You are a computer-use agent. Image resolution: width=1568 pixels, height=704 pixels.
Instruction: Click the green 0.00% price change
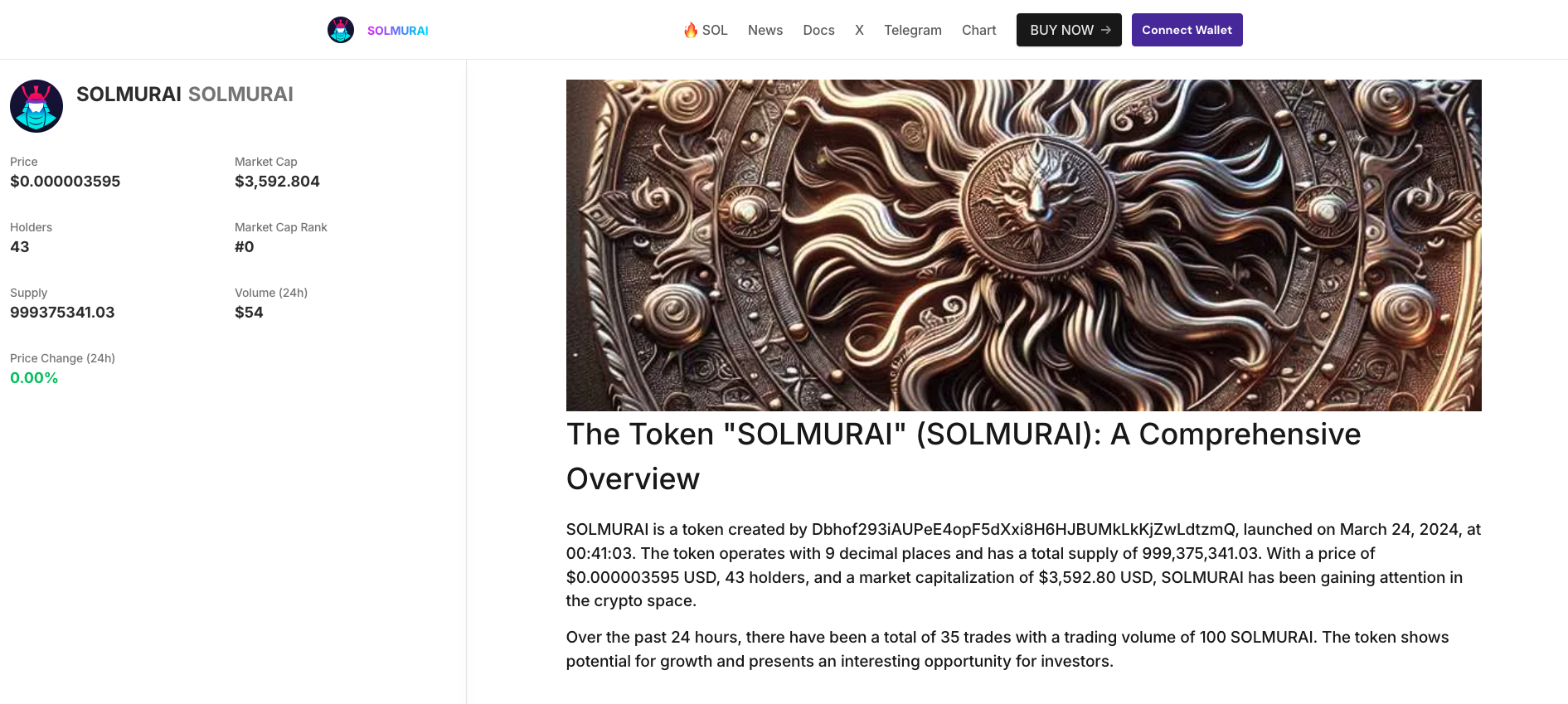pos(34,378)
